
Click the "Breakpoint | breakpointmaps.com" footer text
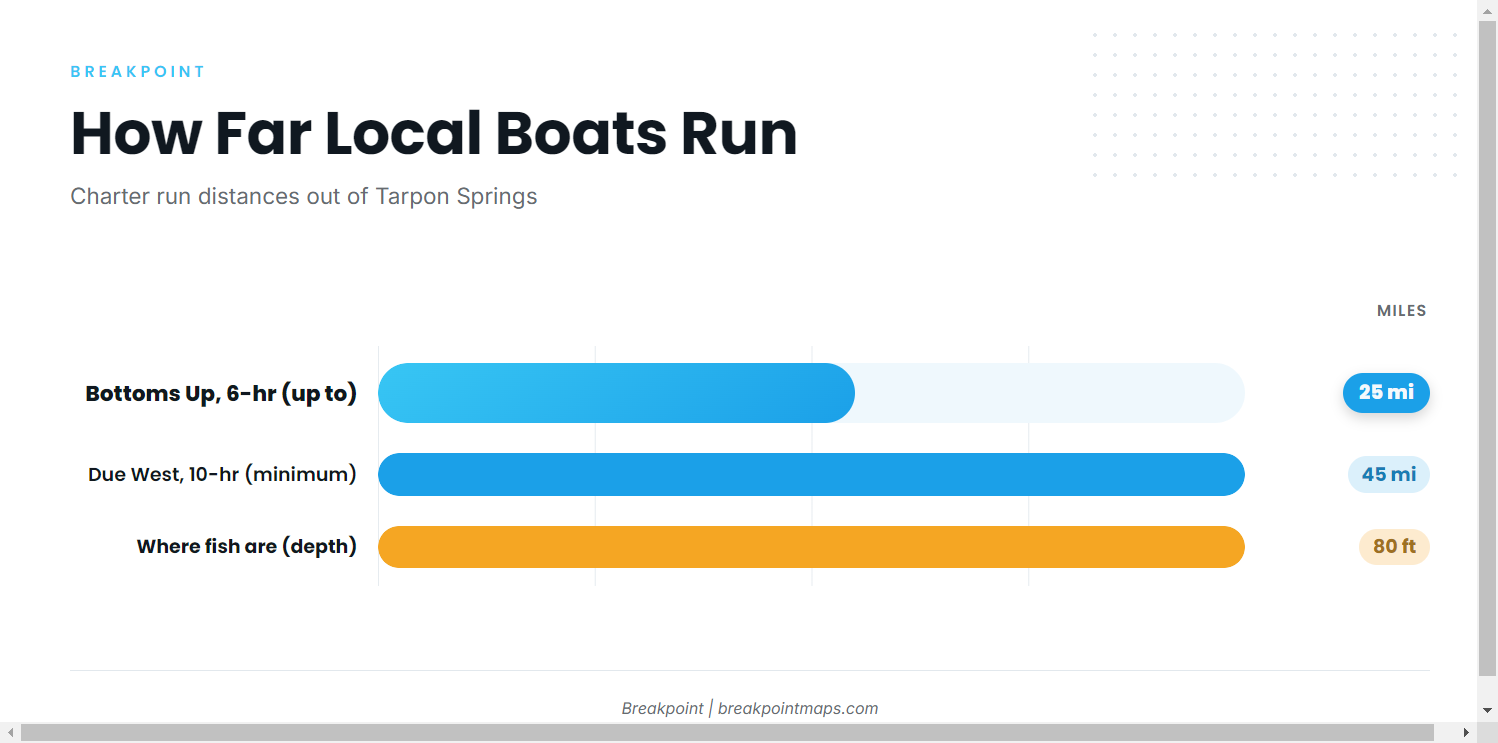pos(750,708)
